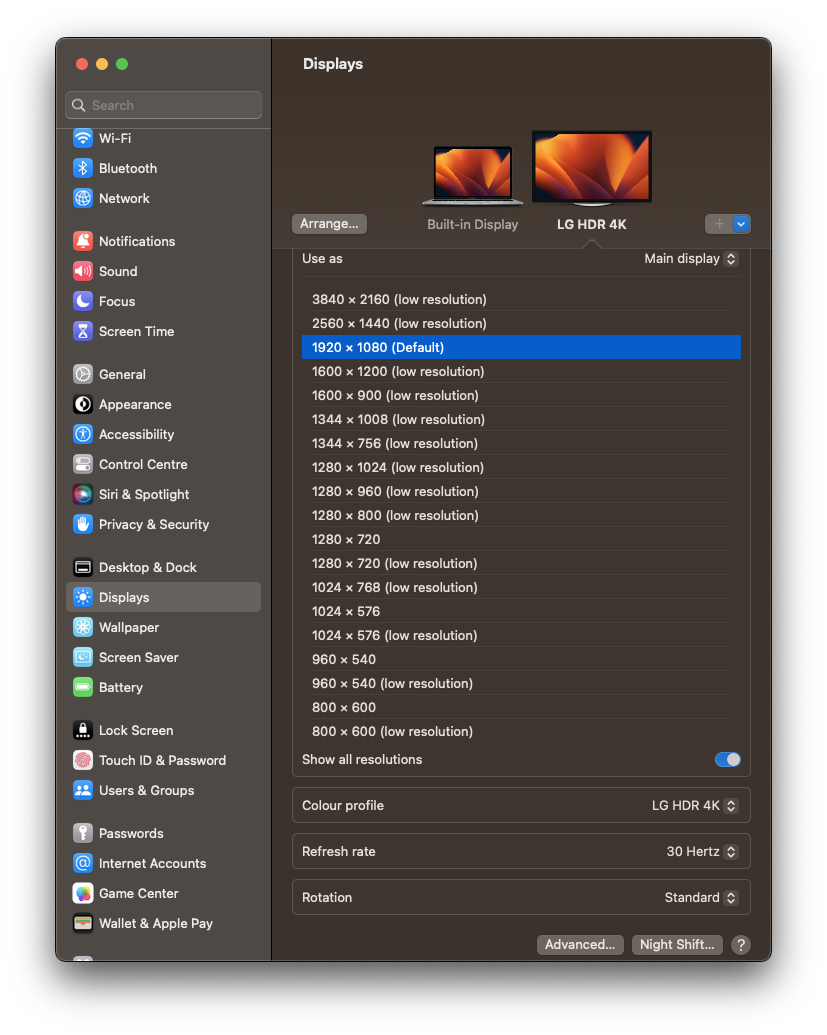Image resolution: width=827 pixels, height=1035 pixels.
Task: Open the Night Shift settings
Action: pyautogui.click(x=676, y=944)
